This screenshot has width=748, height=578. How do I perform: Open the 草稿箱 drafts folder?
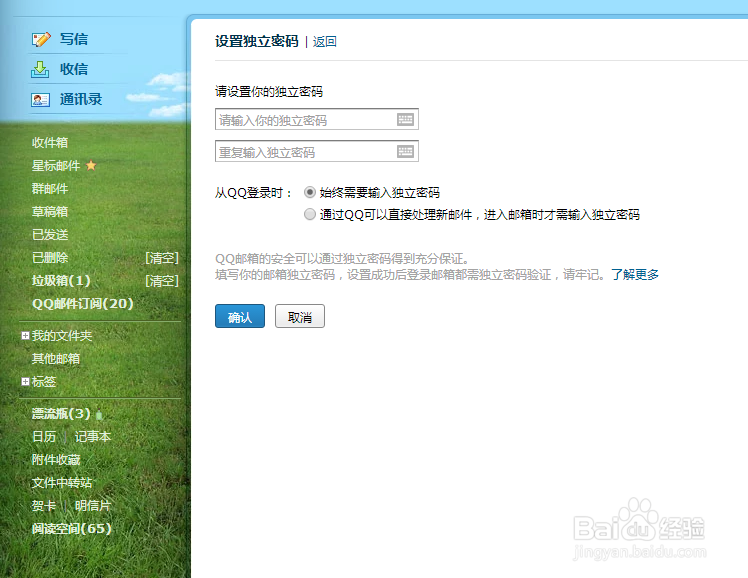pyautogui.click(x=50, y=211)
